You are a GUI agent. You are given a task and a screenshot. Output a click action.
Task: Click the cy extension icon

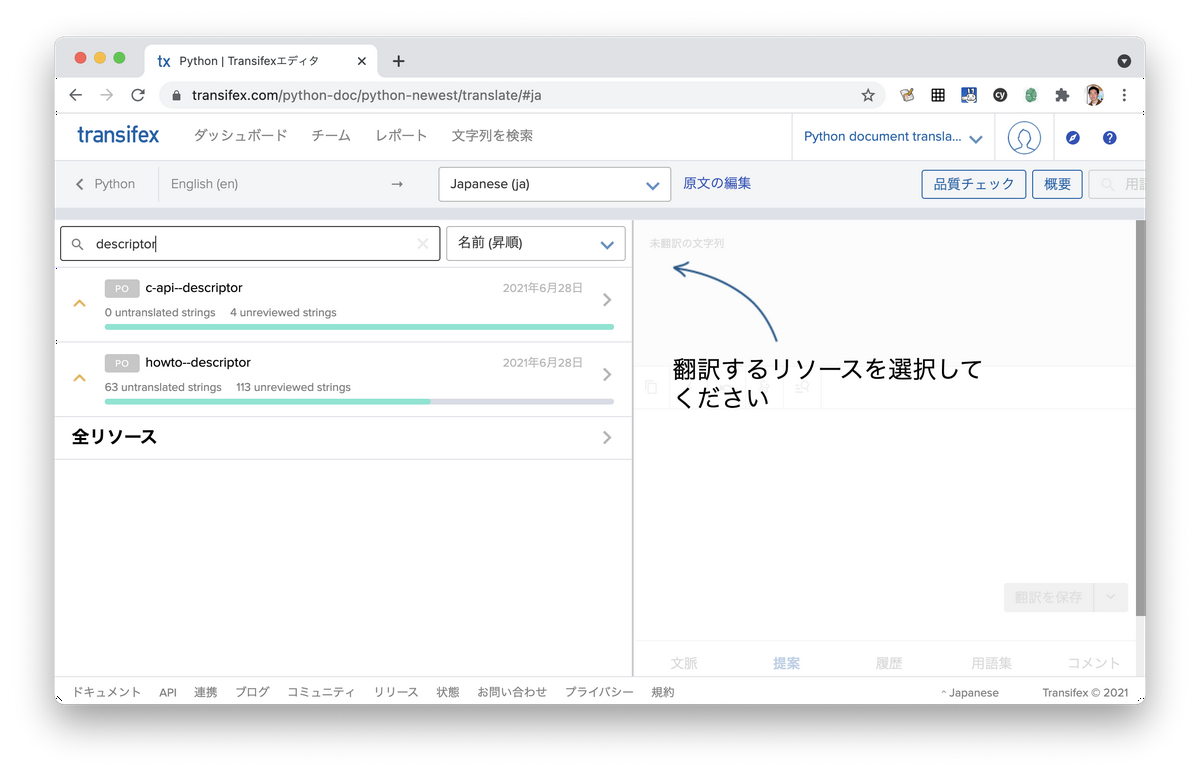pos(1000,95)
